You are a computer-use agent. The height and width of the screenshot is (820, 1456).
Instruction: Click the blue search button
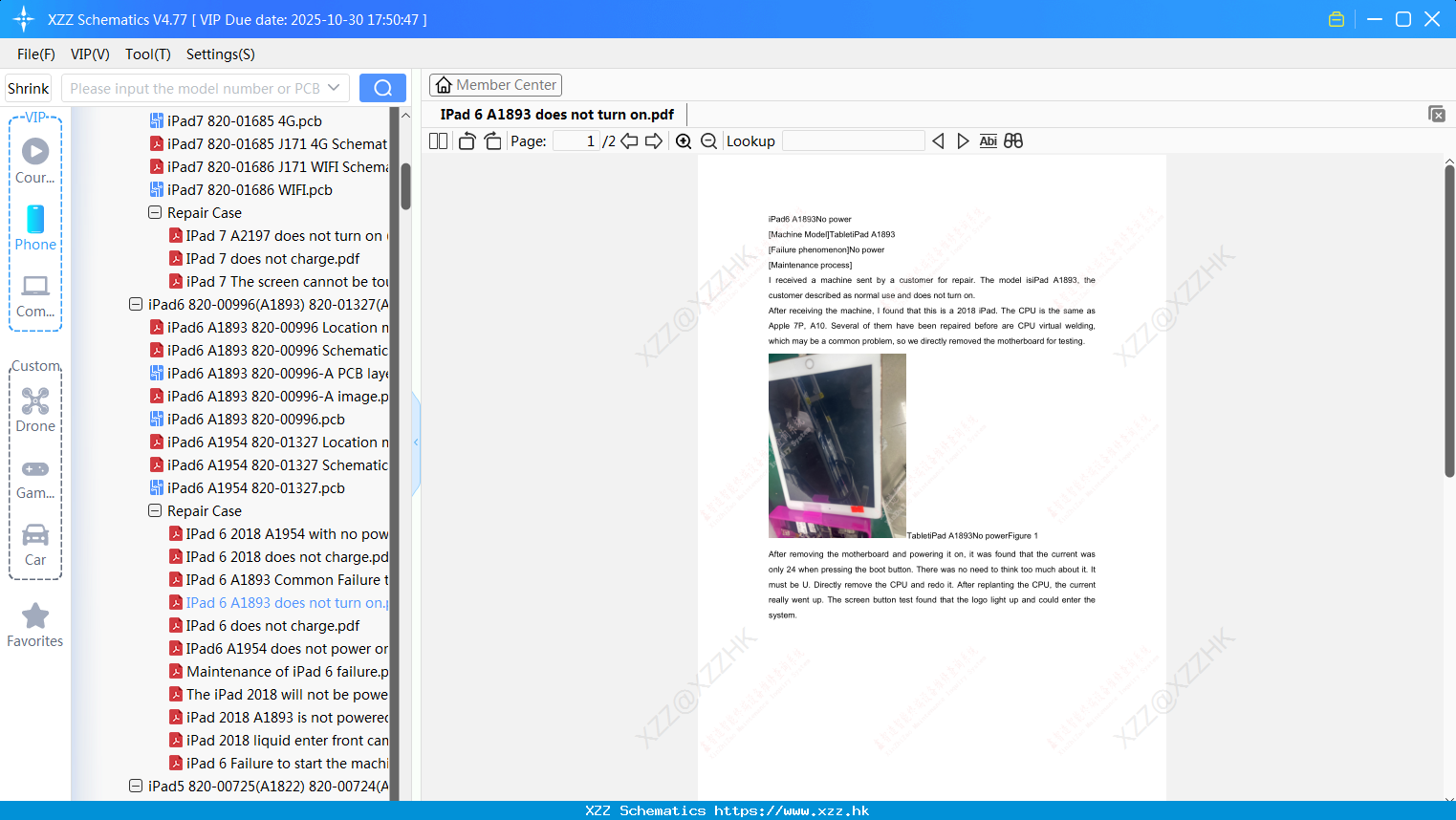pyautogui.click(x=382, y=88)
